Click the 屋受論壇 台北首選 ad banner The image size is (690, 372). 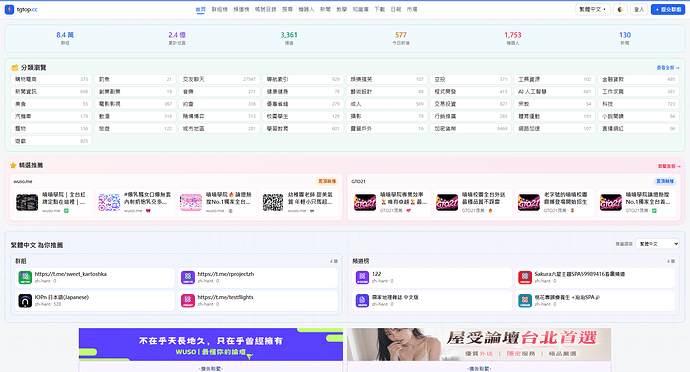[x=479, y=344]
